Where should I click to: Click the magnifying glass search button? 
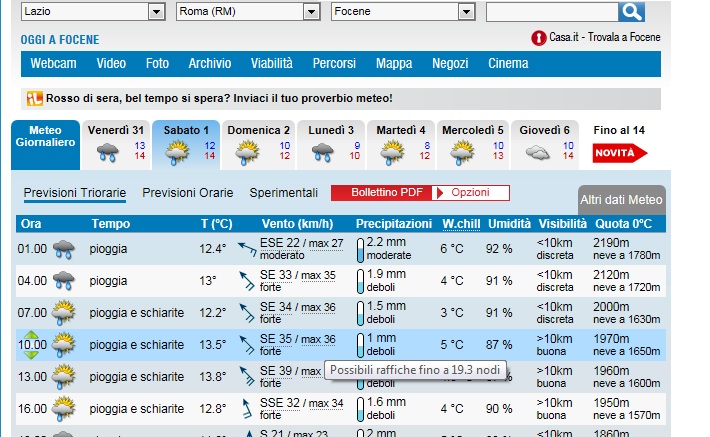coord(632,12)
